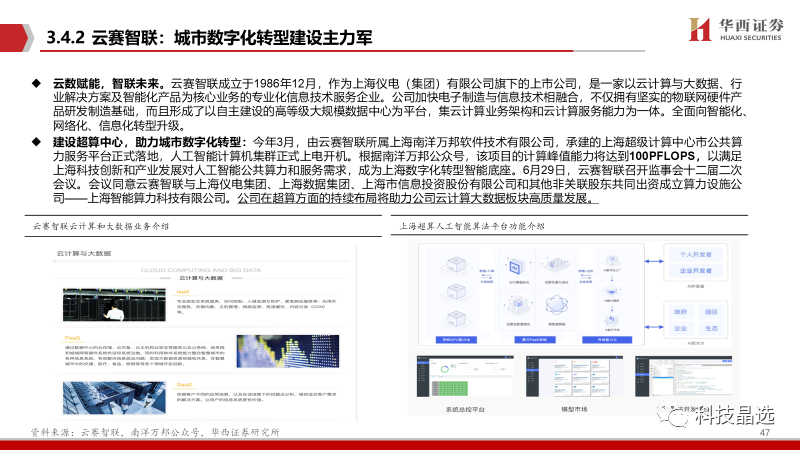The height and width of the screenshot is (450, 800).
Task: Click the IaaS heading
Action: [x=183, y=292]
